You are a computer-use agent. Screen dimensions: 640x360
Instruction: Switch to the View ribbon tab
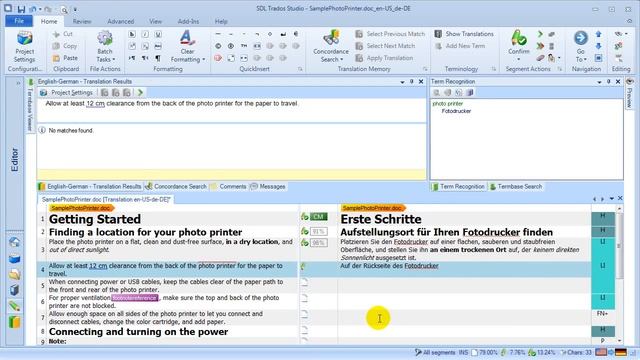[155, 21]
